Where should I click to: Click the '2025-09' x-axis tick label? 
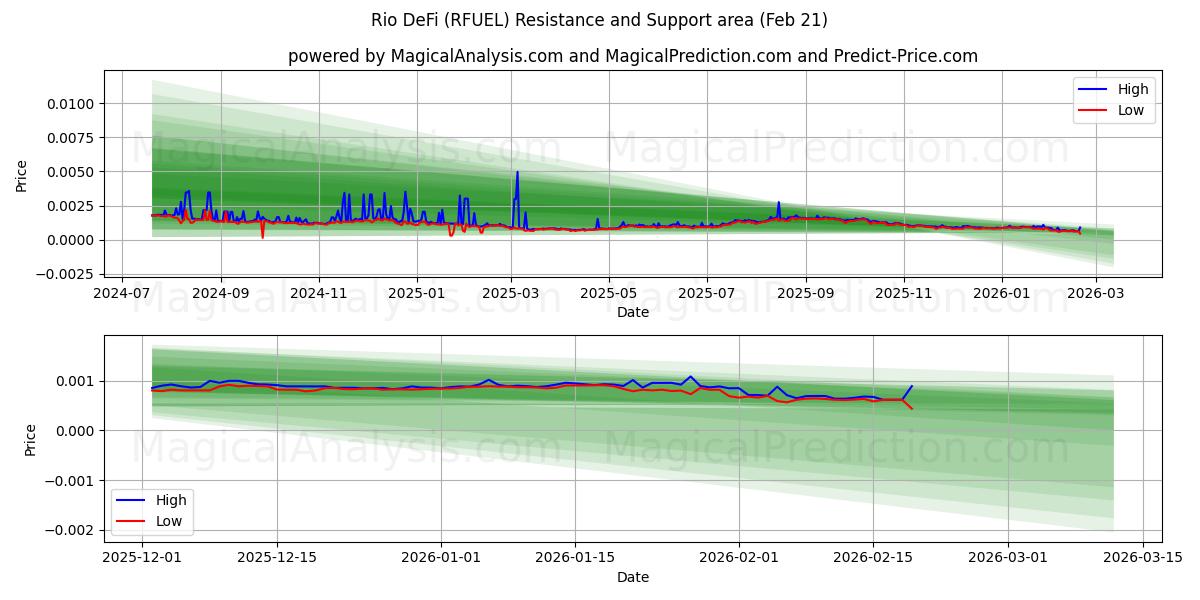[807, 293]
